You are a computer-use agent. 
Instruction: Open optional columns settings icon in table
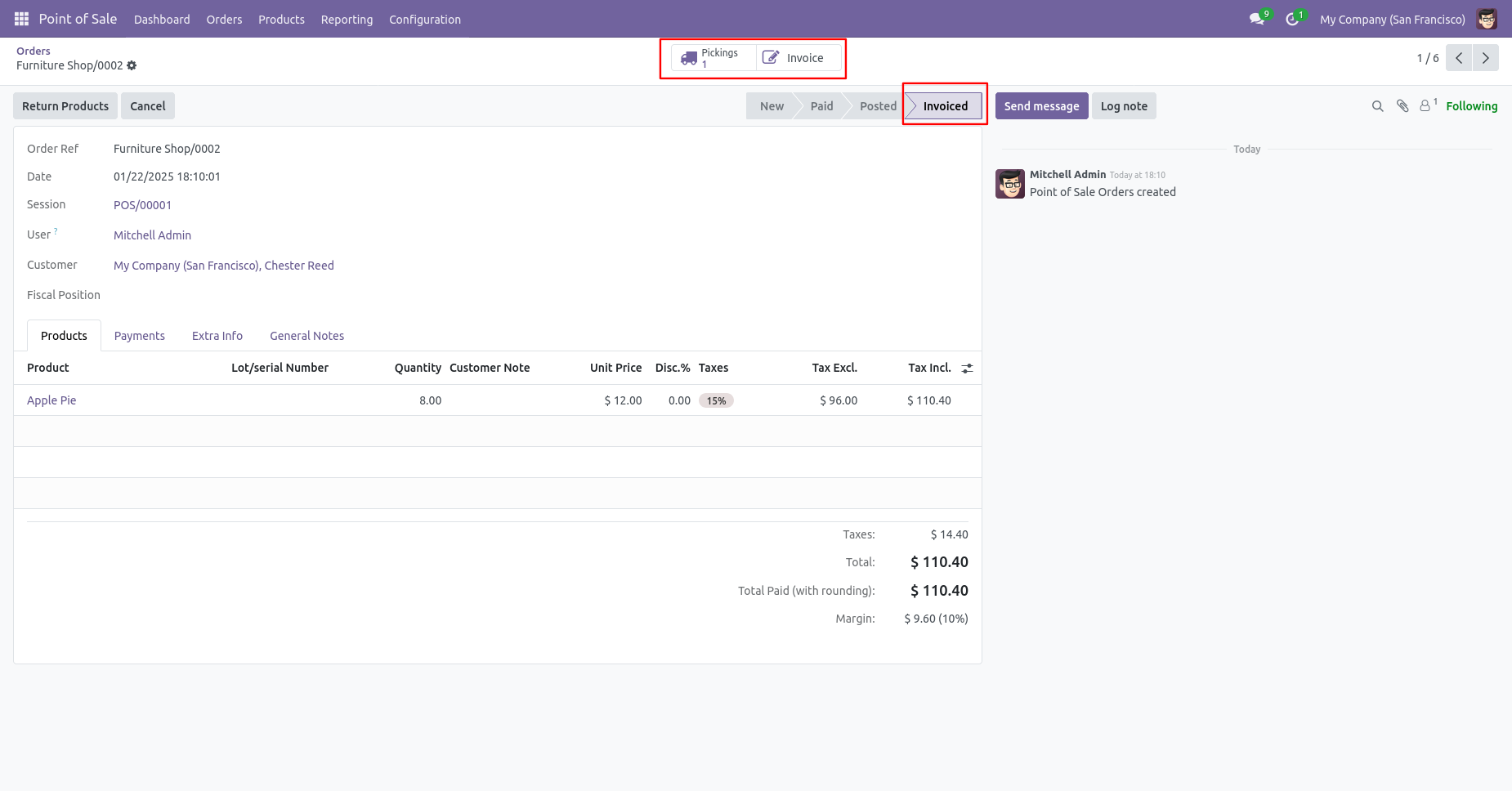968,369
